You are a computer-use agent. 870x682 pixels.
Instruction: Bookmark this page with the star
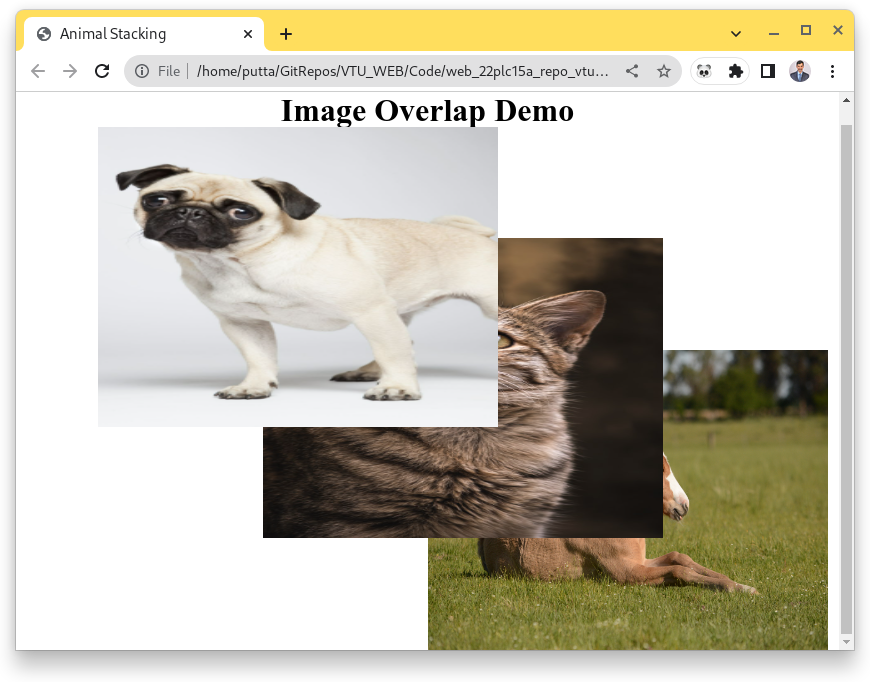tap(664, 71)
